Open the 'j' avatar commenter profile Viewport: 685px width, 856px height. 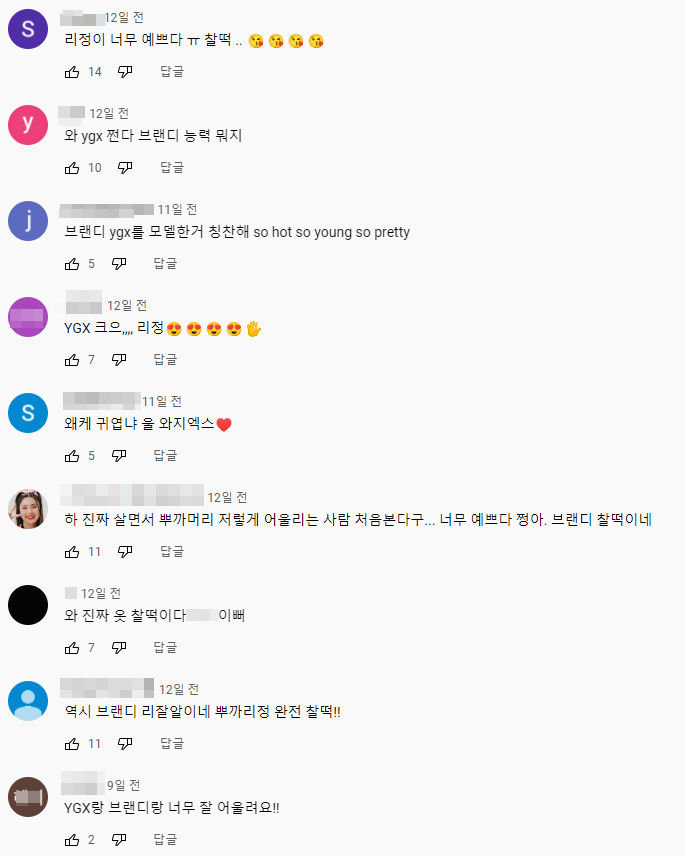tap(28, 221)
